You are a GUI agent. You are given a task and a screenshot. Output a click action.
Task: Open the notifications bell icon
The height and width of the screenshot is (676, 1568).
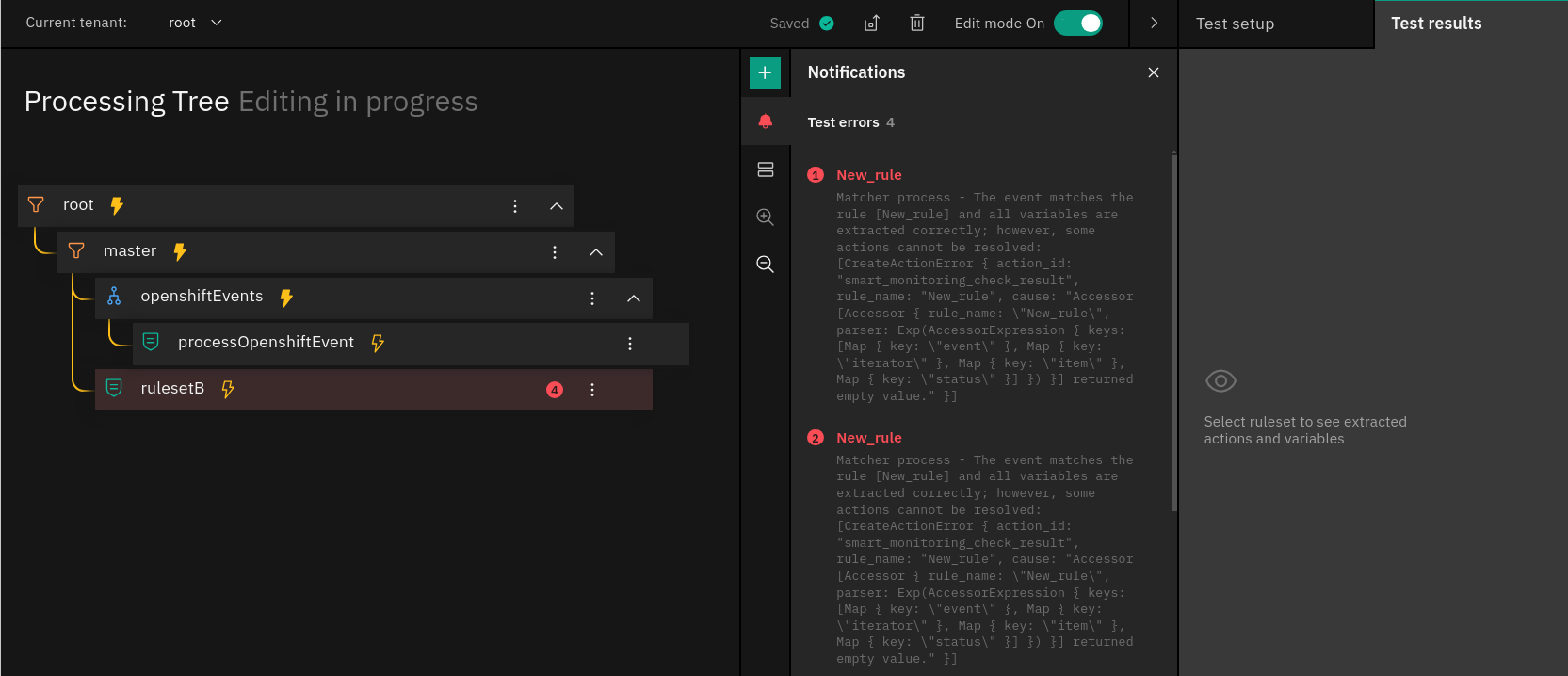(765, 121)
